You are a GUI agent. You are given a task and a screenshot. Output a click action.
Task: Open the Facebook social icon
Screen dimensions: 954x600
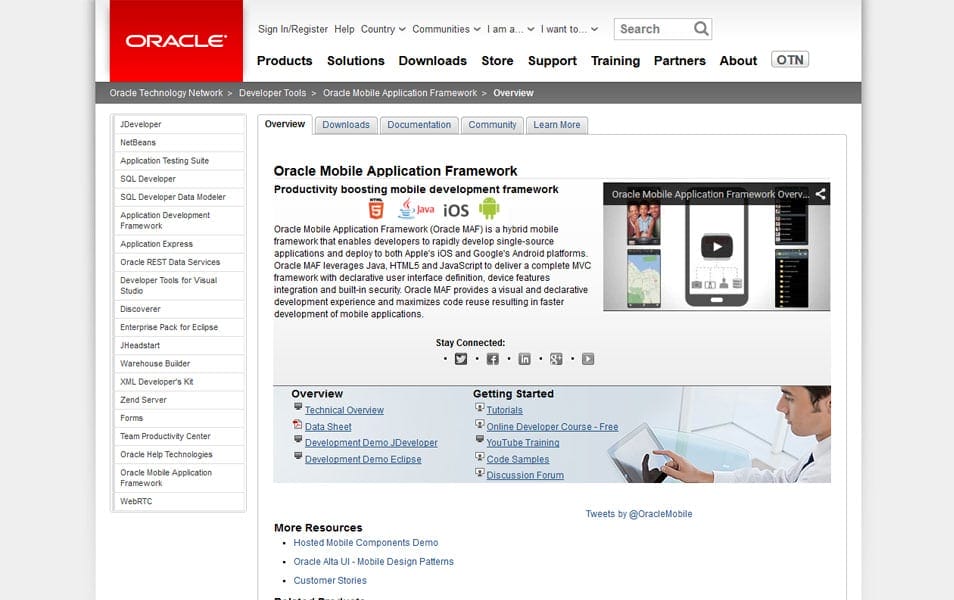coord(493,359)
